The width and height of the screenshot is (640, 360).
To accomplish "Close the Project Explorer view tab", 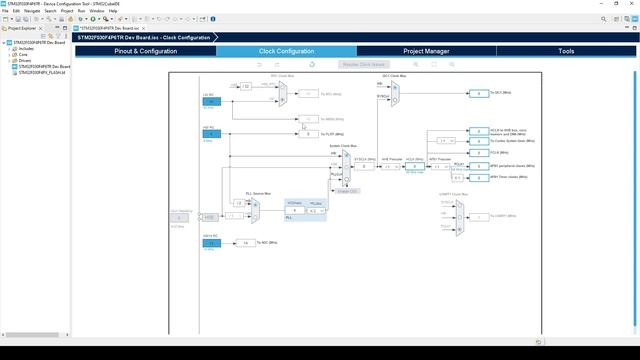I will [40, 28].
